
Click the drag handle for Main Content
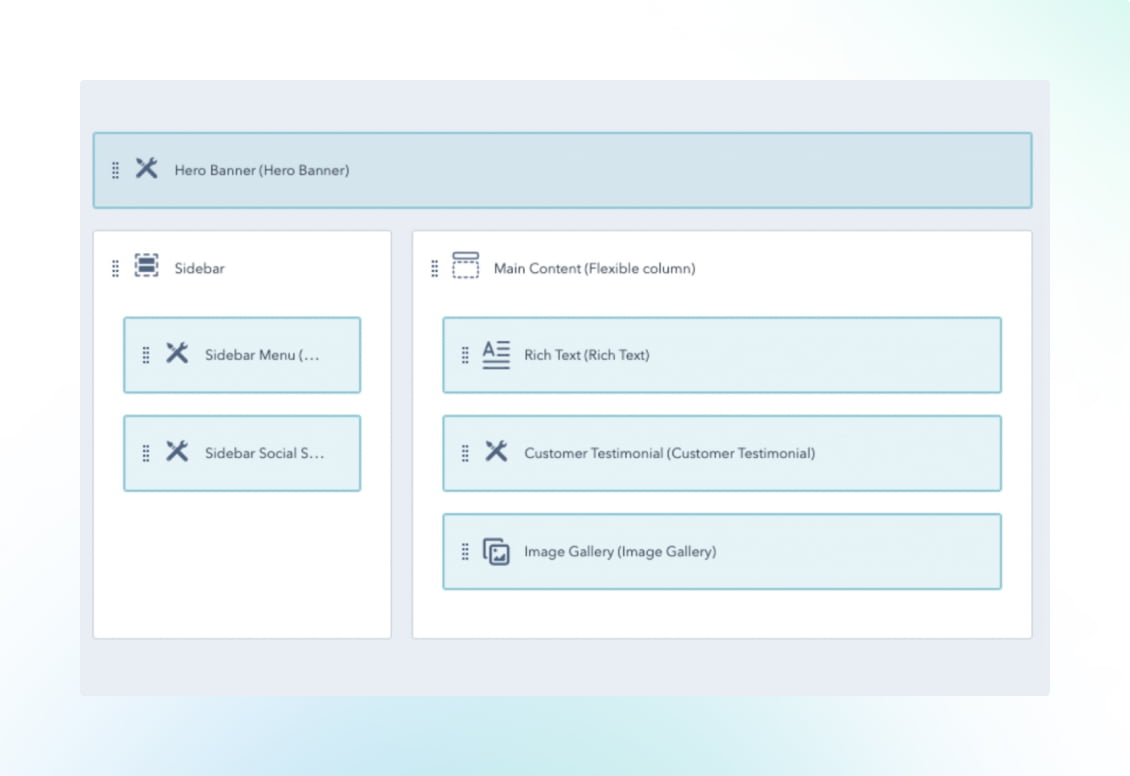pyautogui.click(x=434, y=268)
